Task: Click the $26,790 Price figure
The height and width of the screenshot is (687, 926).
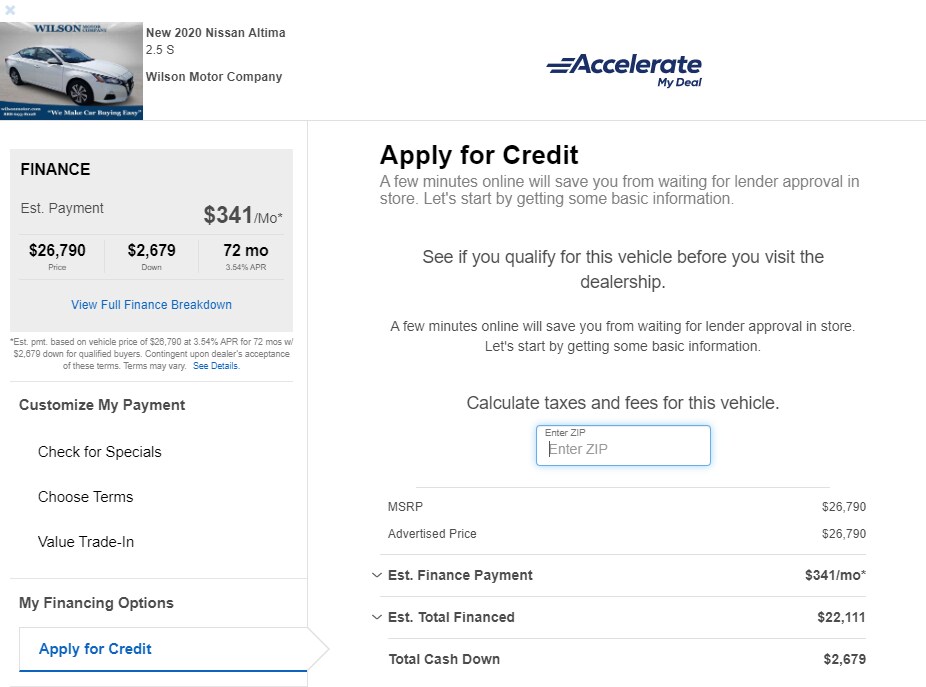Action: [x=57, y=250]
